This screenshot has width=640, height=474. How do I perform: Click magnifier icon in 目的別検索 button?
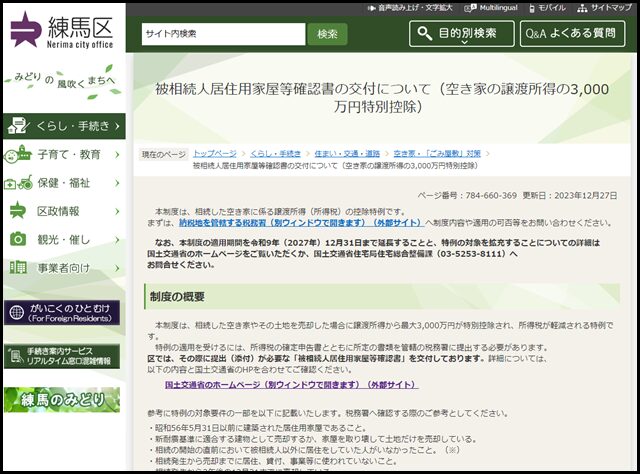click(x=424, y=33)
